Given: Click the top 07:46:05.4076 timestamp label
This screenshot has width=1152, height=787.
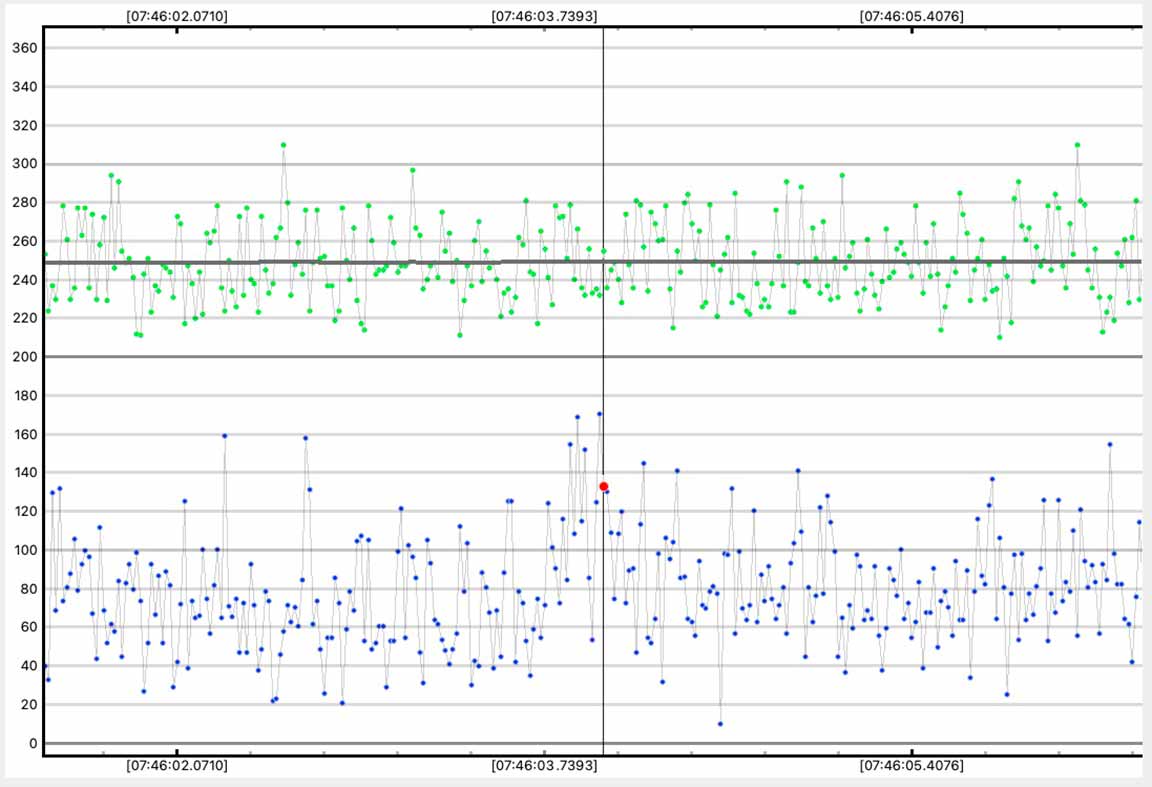Looking at the screenshot, I should pyautogui.click(x=912, y=17).
